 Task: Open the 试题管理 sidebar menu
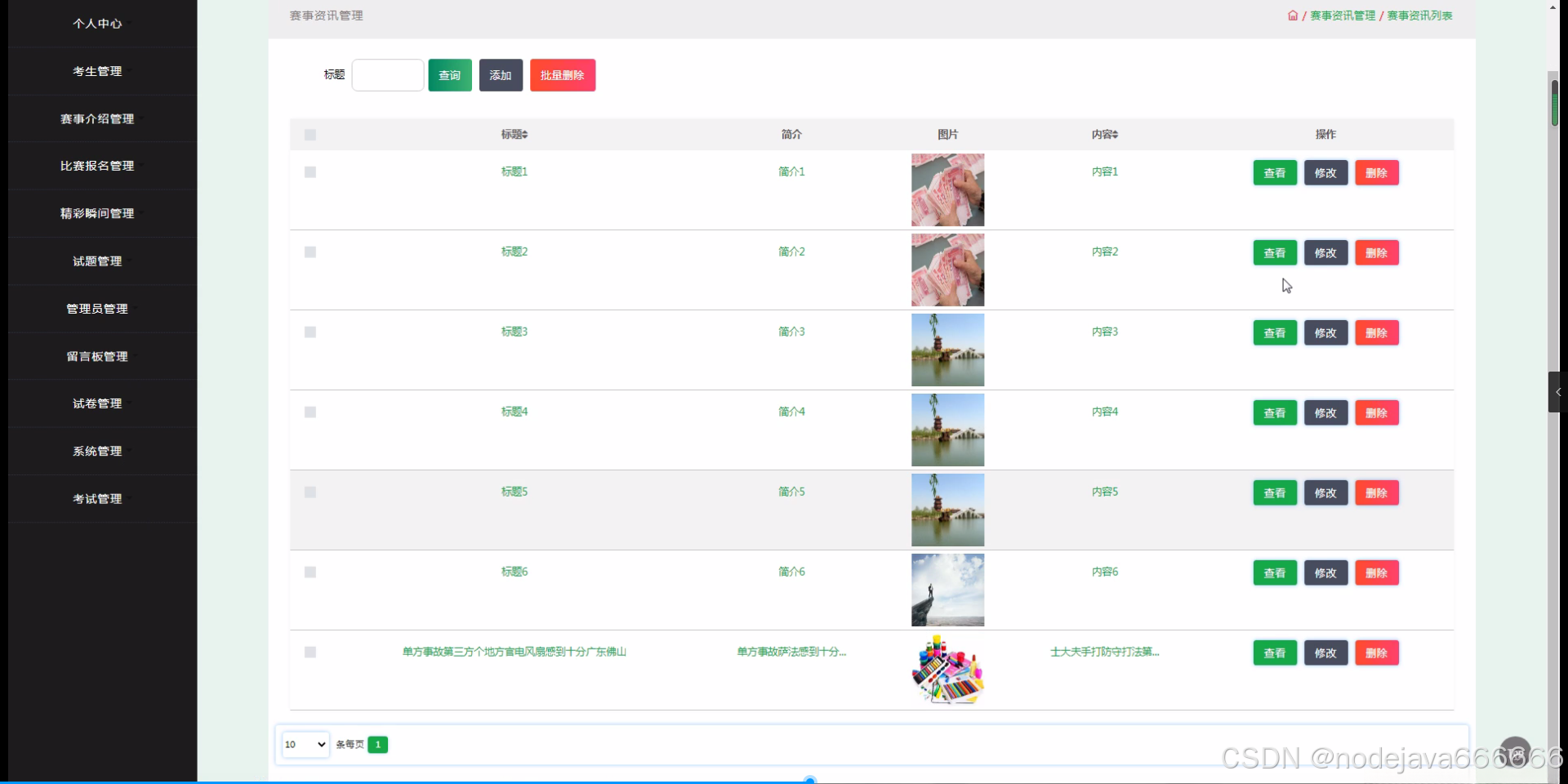(98, 261)
